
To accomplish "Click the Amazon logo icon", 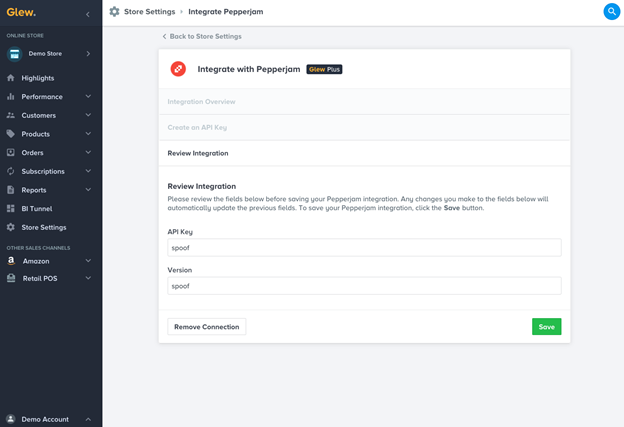I will tap(11, 261).
